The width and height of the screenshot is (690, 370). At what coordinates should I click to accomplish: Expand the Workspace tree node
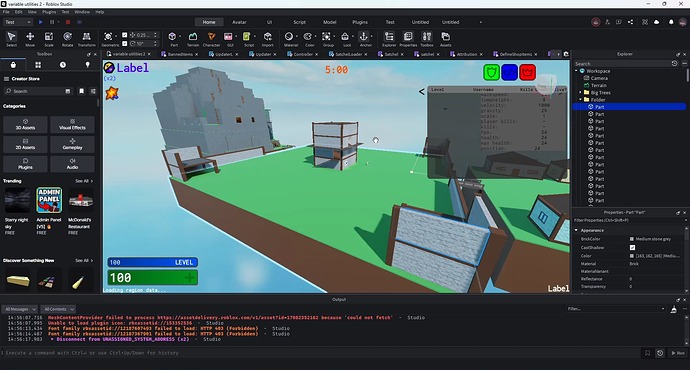[576, 71]
